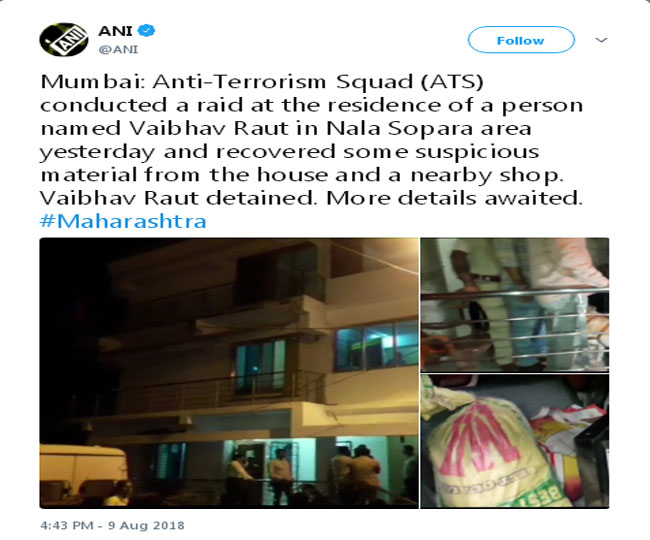The width and height of the screenshot is (650, 540).
Task: View the building night photo
Action: [229, 373]
